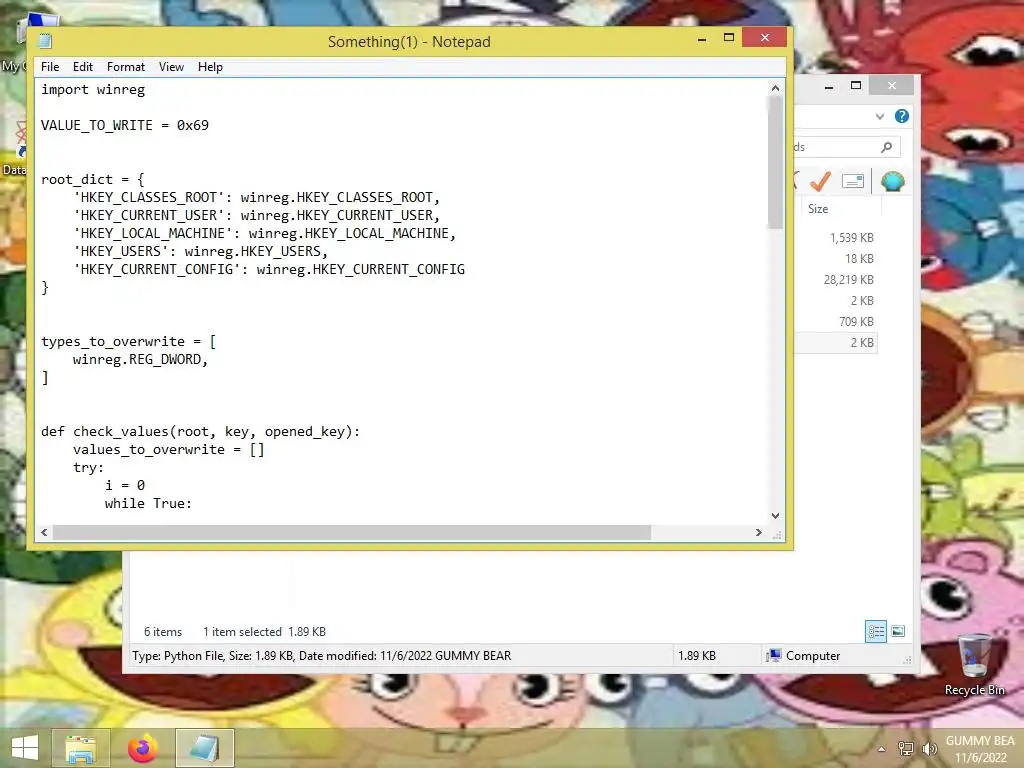Close the Explorer window

tap(892, 86)
